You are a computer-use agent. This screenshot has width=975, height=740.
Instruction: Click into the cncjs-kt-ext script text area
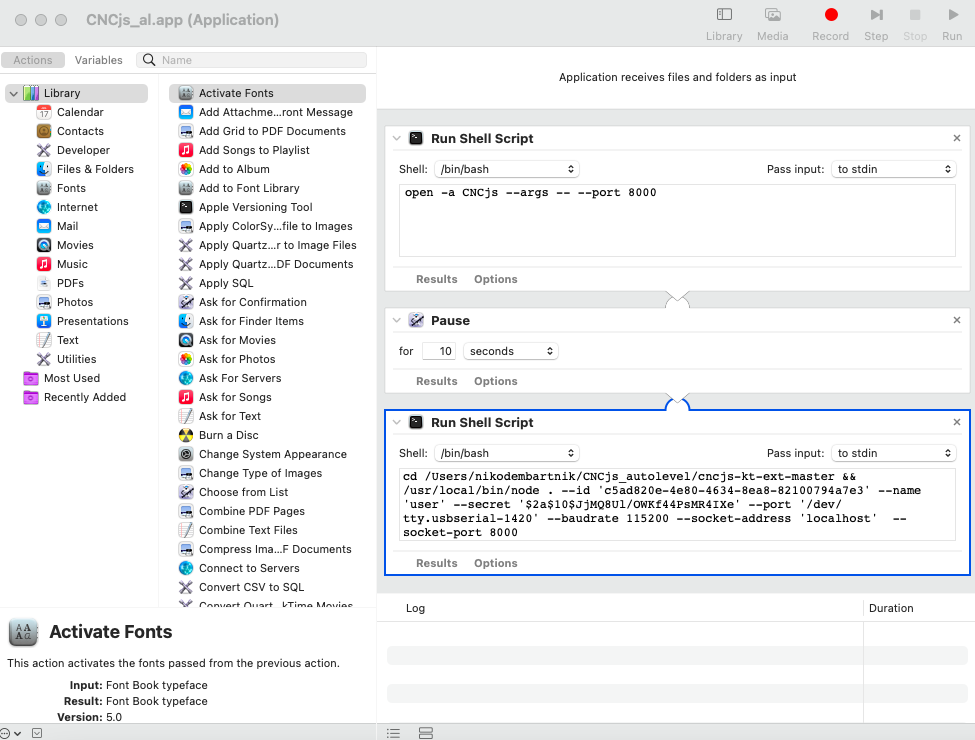coord(677,504)
